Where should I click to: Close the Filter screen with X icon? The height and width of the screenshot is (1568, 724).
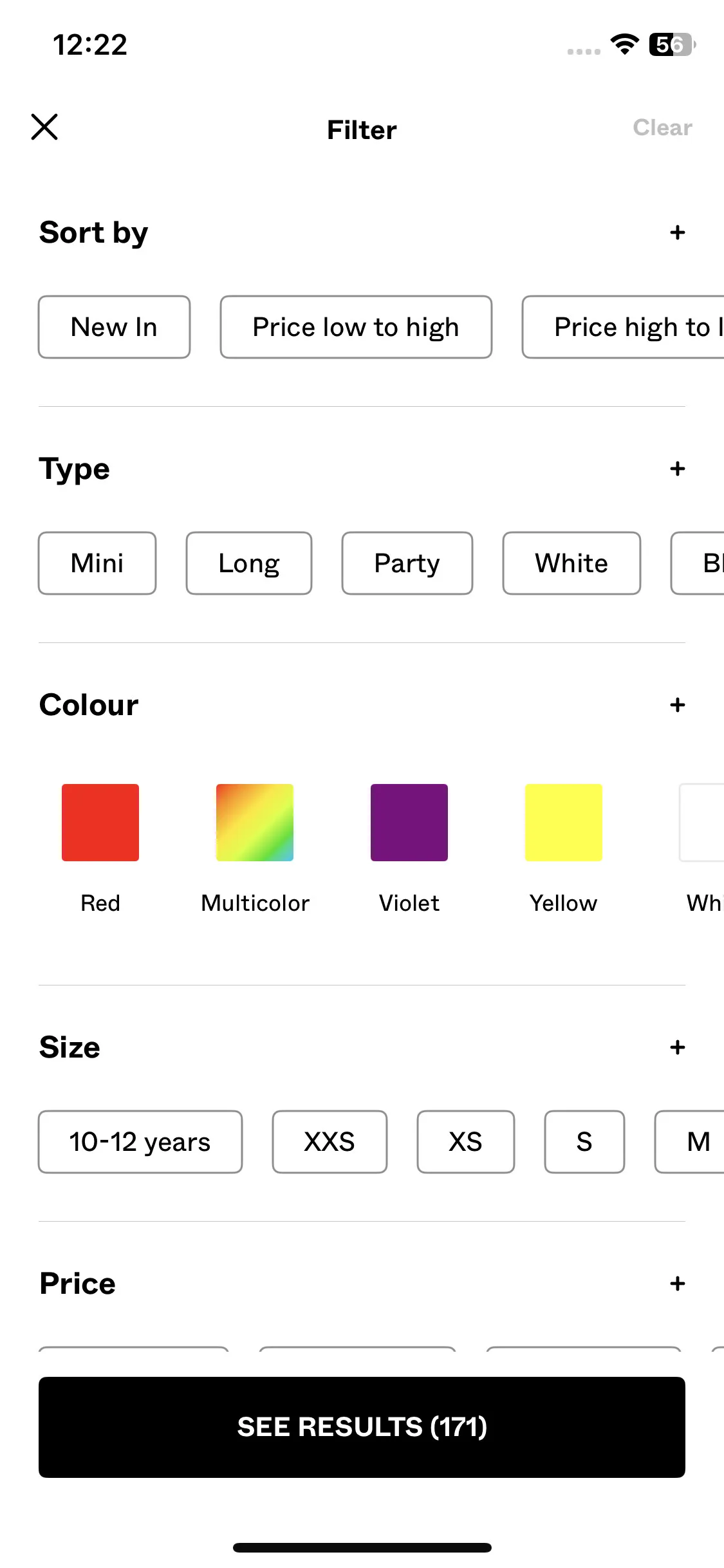tap(44, 127)
